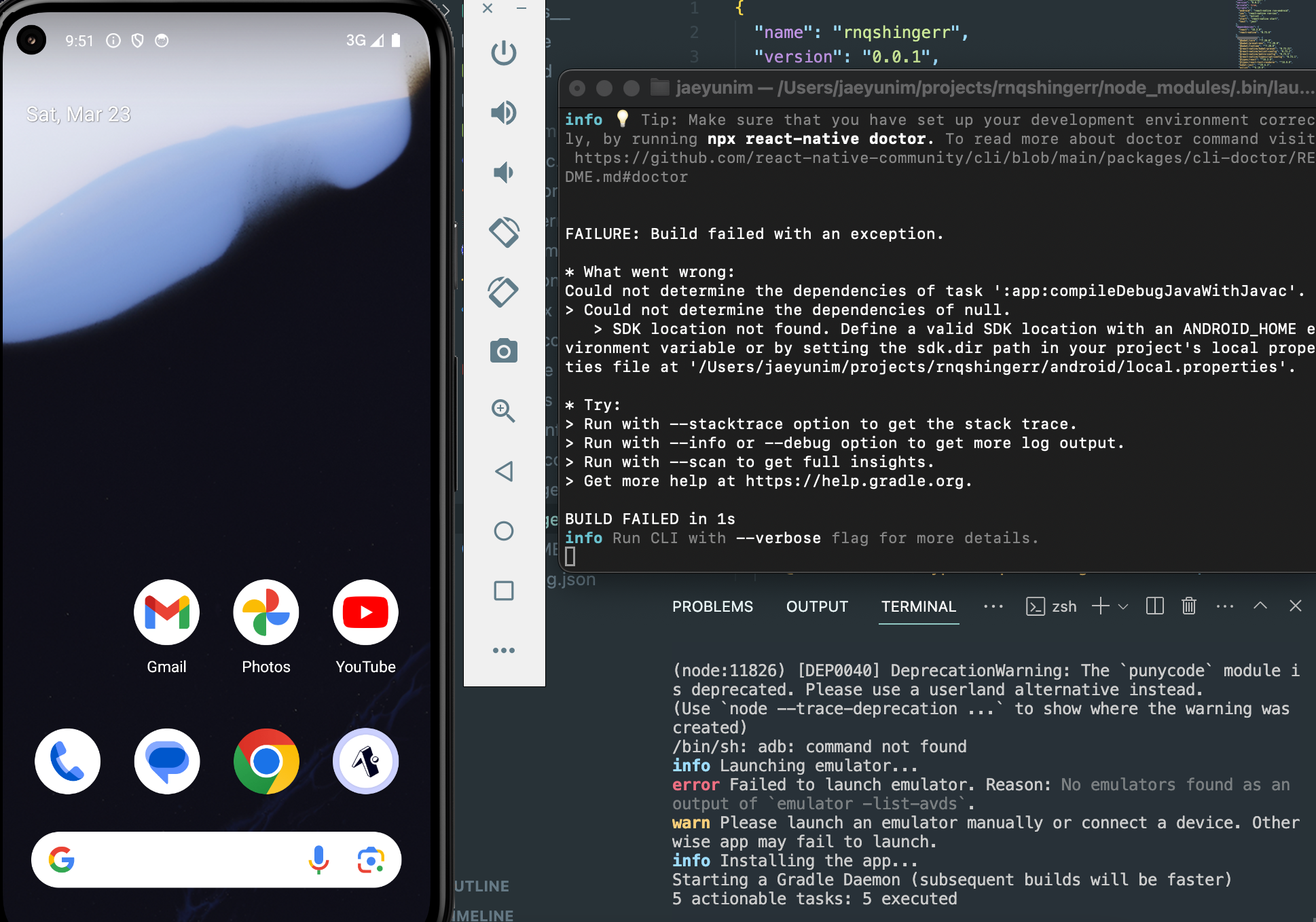Click the 'adb: command not found' line
The height and width of the screenshot is (922, 1316).
[820, 746]
